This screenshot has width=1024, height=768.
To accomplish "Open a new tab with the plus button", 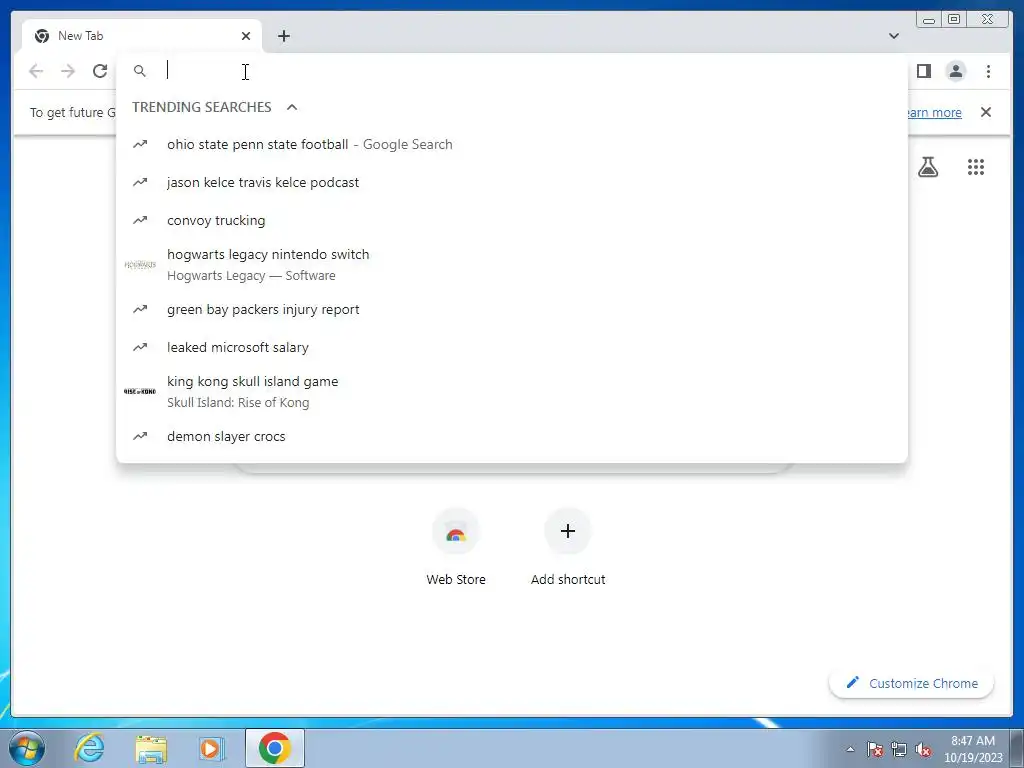I will [x=283, y=36].
